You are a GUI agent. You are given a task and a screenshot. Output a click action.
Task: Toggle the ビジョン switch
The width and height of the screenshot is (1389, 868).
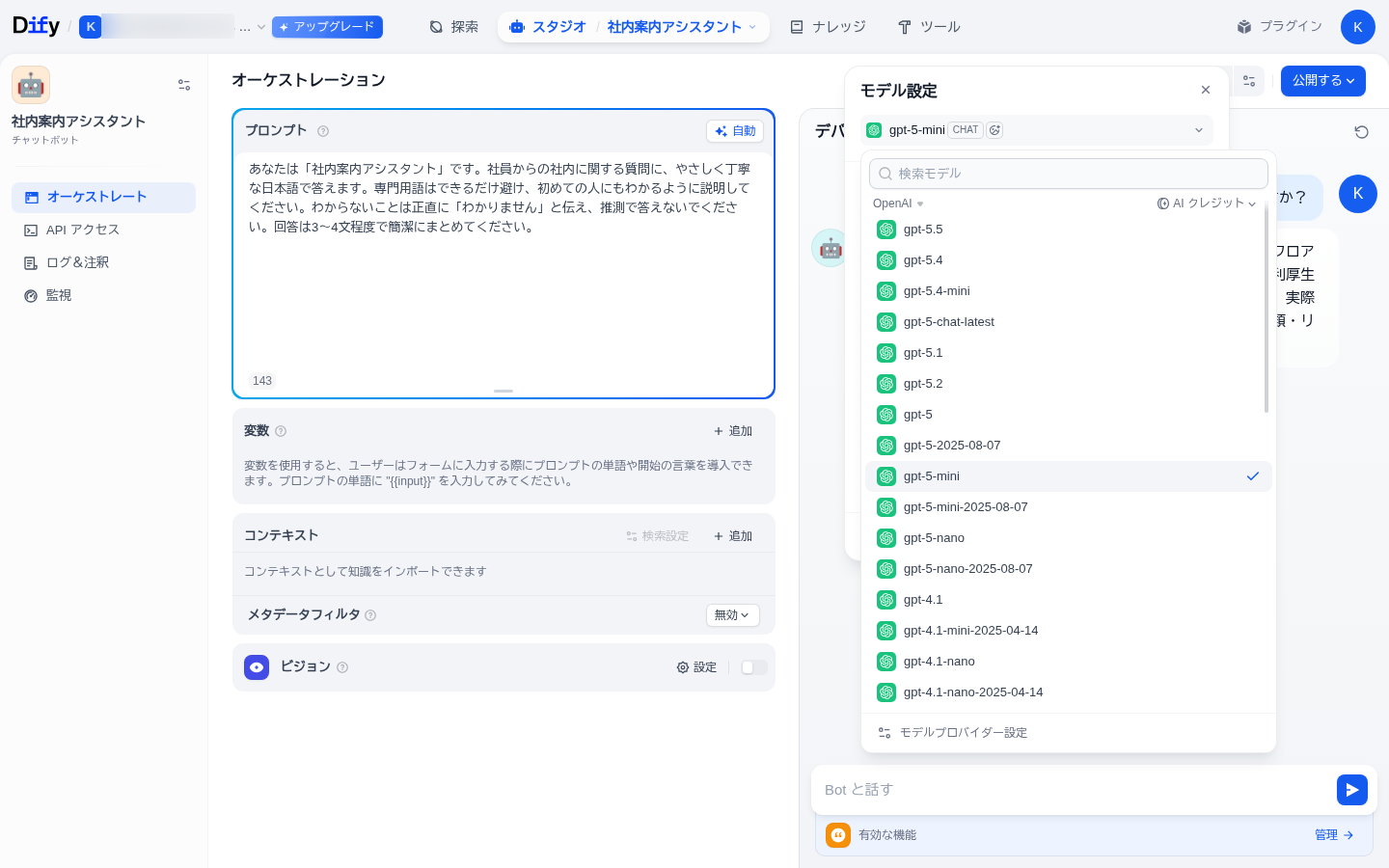754,667
